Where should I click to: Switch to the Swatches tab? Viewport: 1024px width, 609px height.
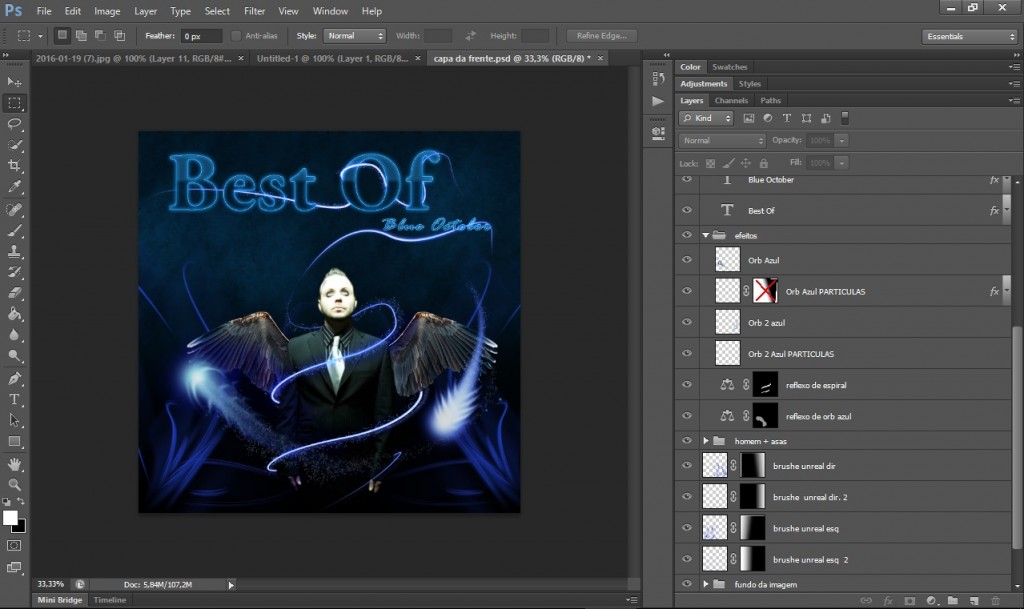[x=729, y=67]
